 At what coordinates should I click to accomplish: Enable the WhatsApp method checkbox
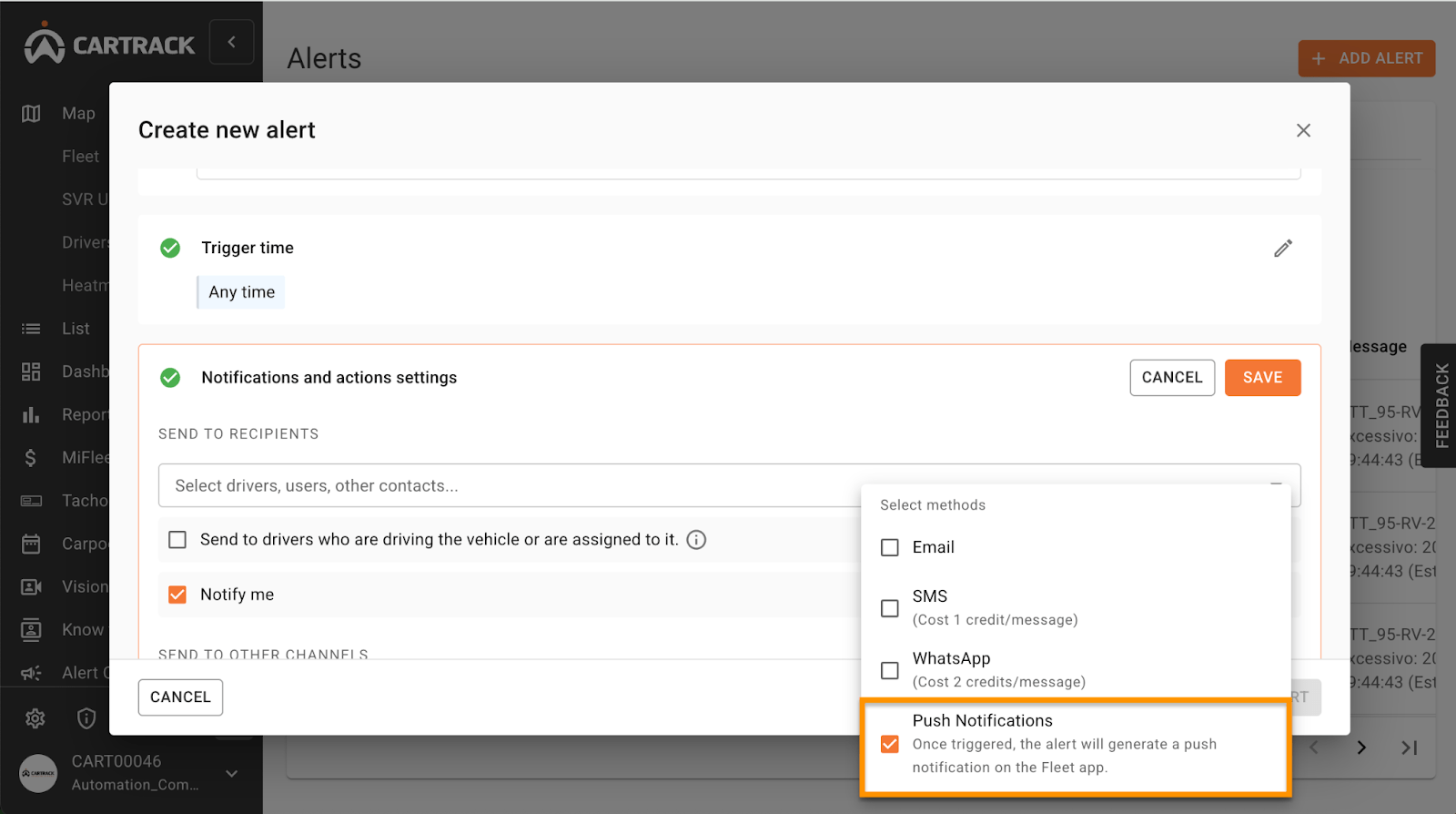pos(890,670)
